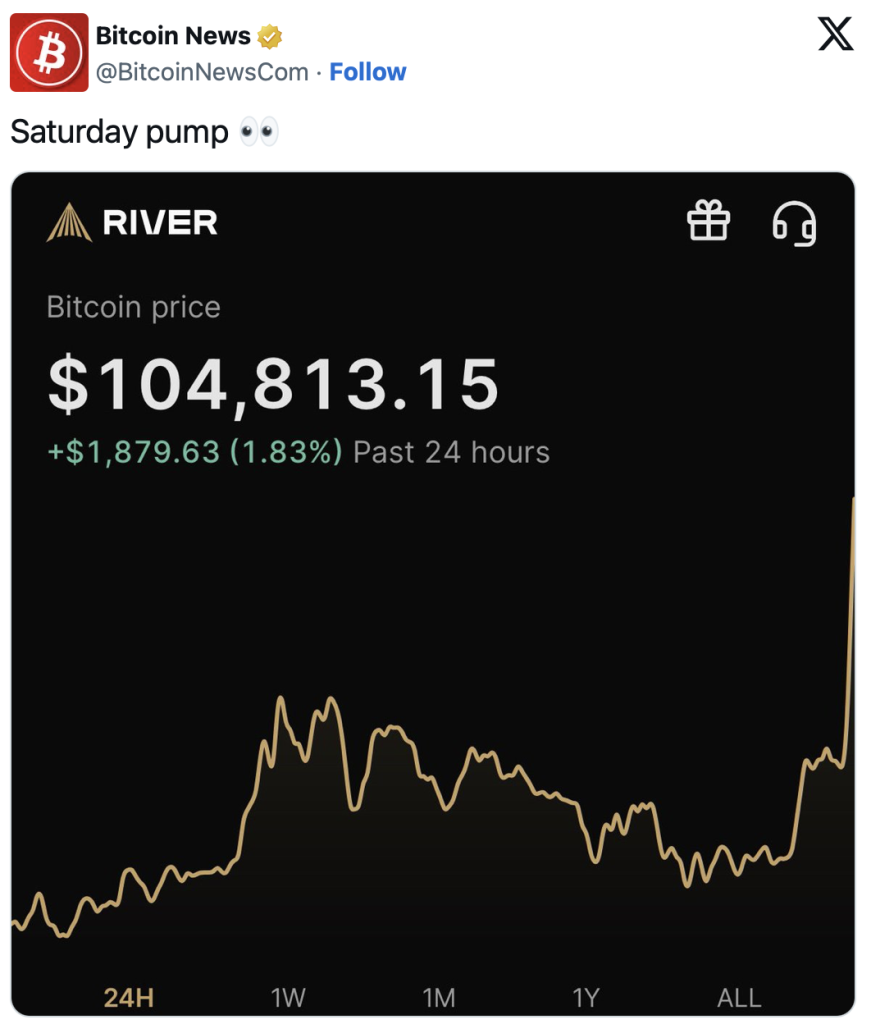Click the gold verified badge
The height and width of the screenshot is (1024, 871).
[270, 37]
